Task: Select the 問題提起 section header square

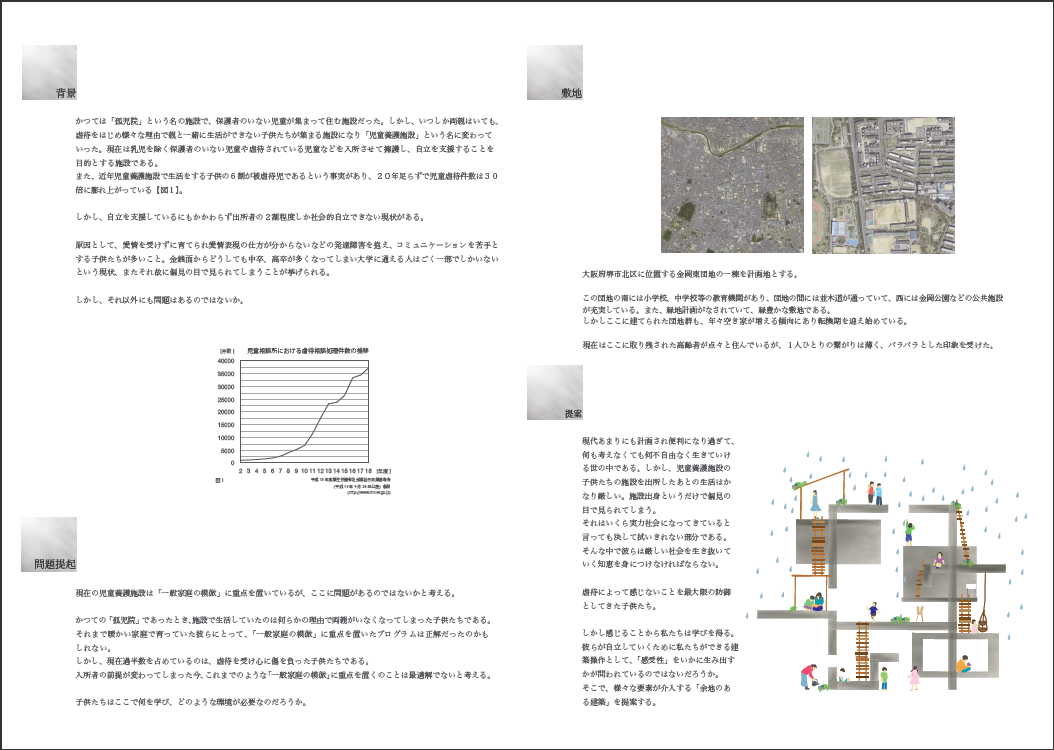Action: 49,544
